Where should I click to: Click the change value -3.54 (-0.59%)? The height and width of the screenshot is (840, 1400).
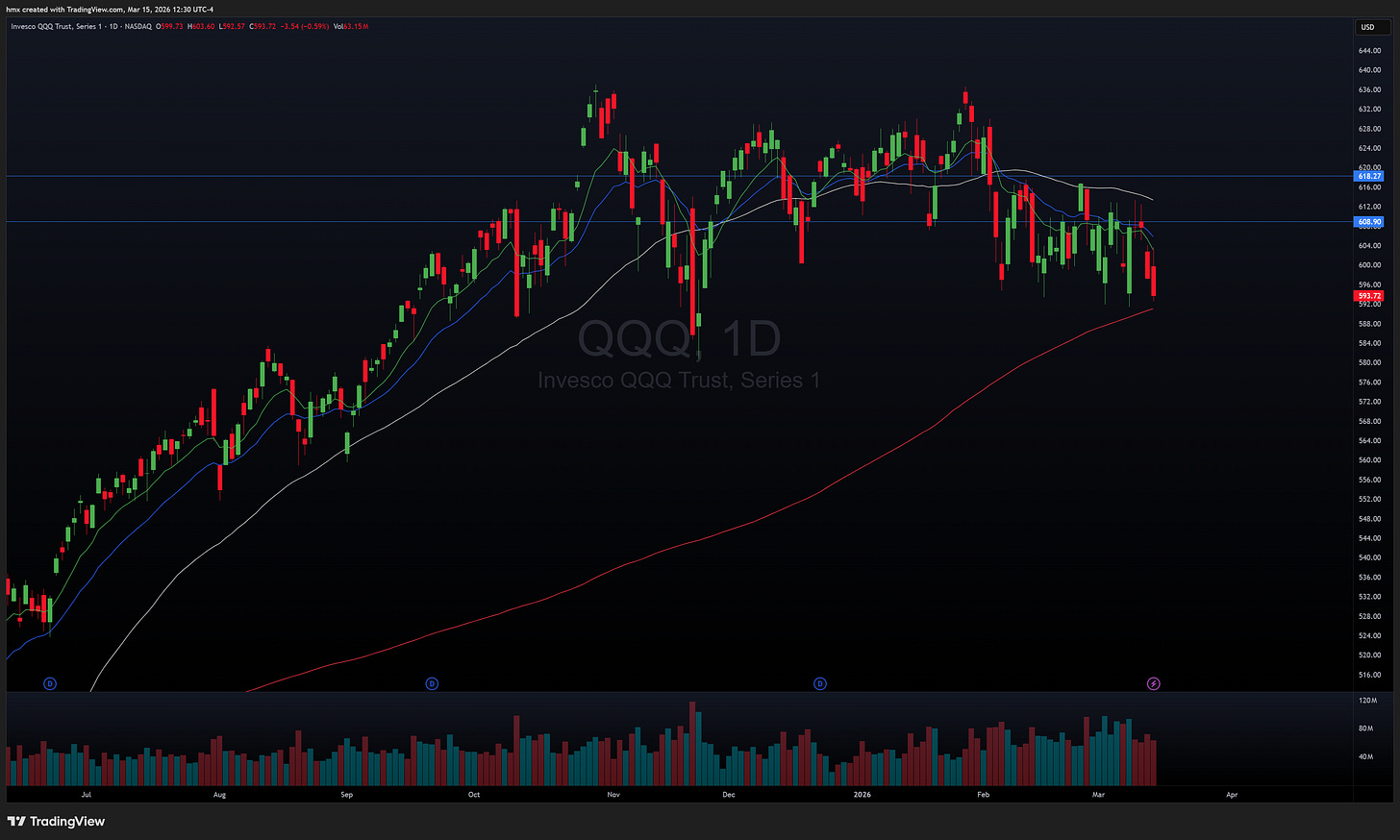[305, 26]
